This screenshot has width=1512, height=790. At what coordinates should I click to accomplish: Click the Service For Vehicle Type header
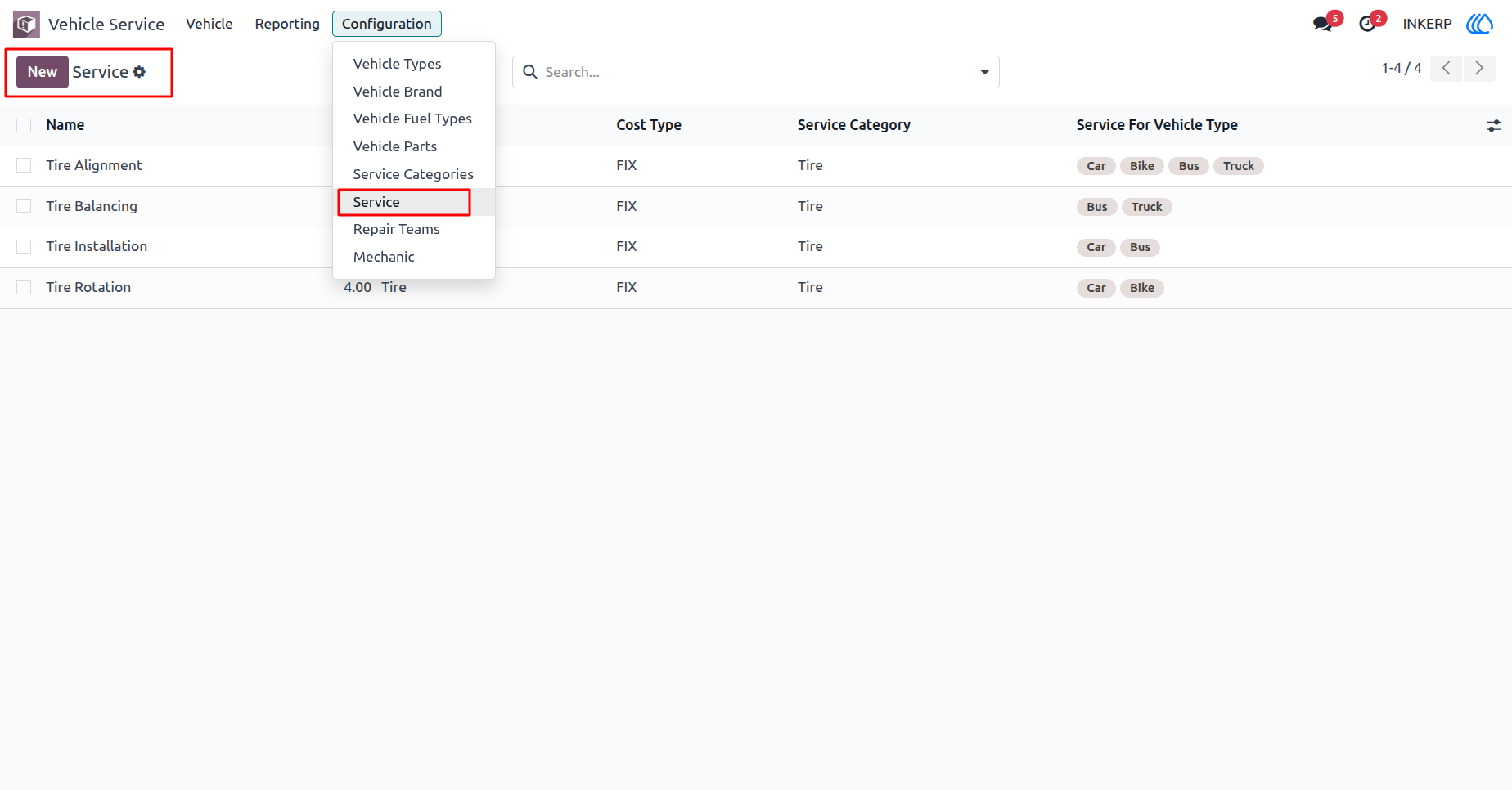pyautogui.click(x=1157, y=125)
